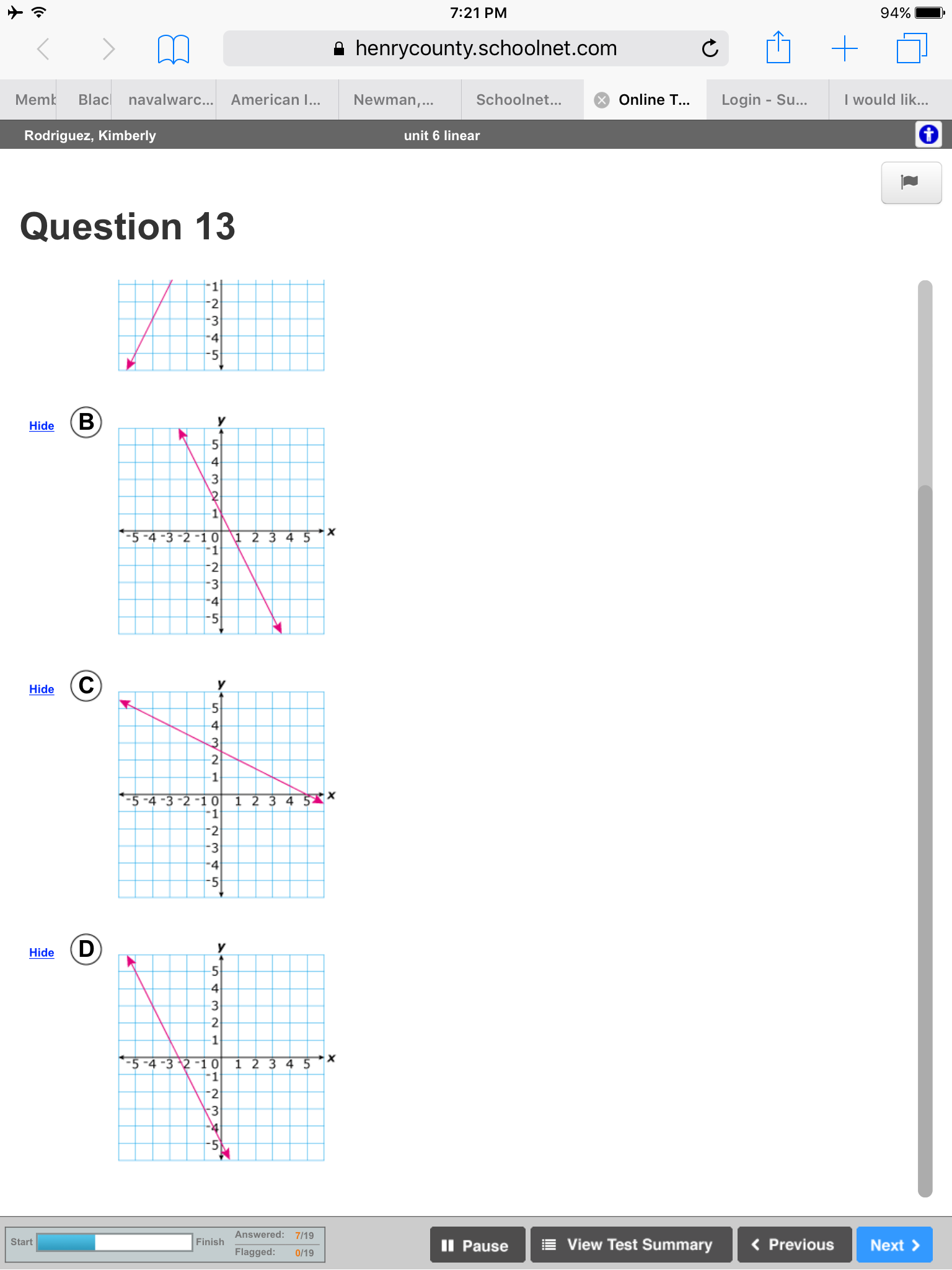Reload the page using the refresh icon
This screenshot has height=1270, width=952.
[x=710, y=48]
